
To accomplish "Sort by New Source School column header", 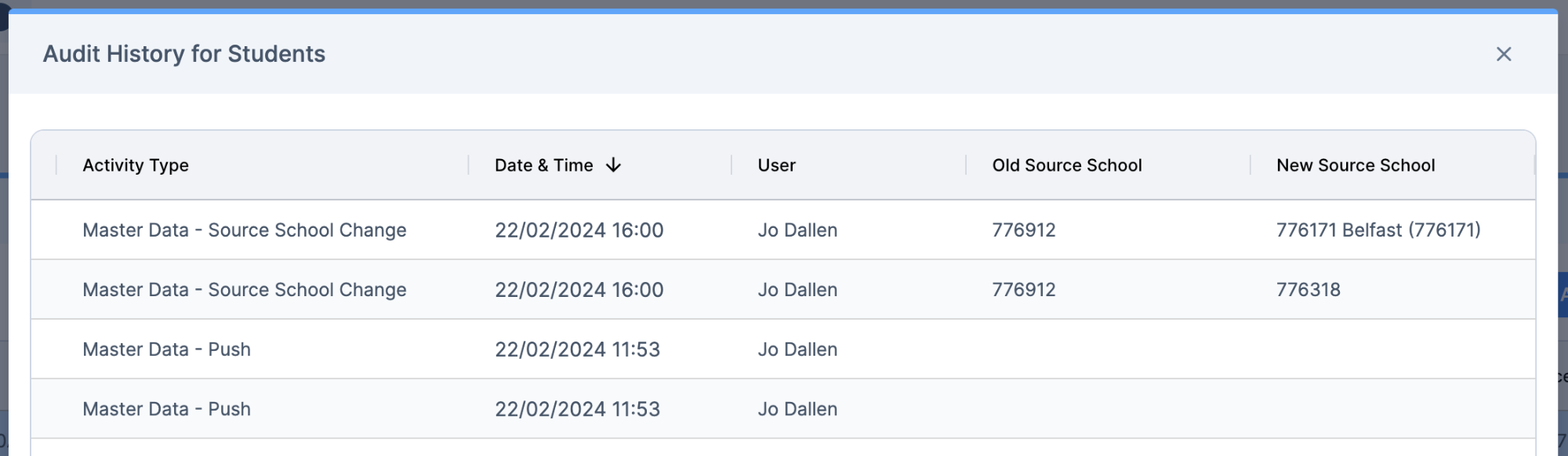I will (1356, 165).
